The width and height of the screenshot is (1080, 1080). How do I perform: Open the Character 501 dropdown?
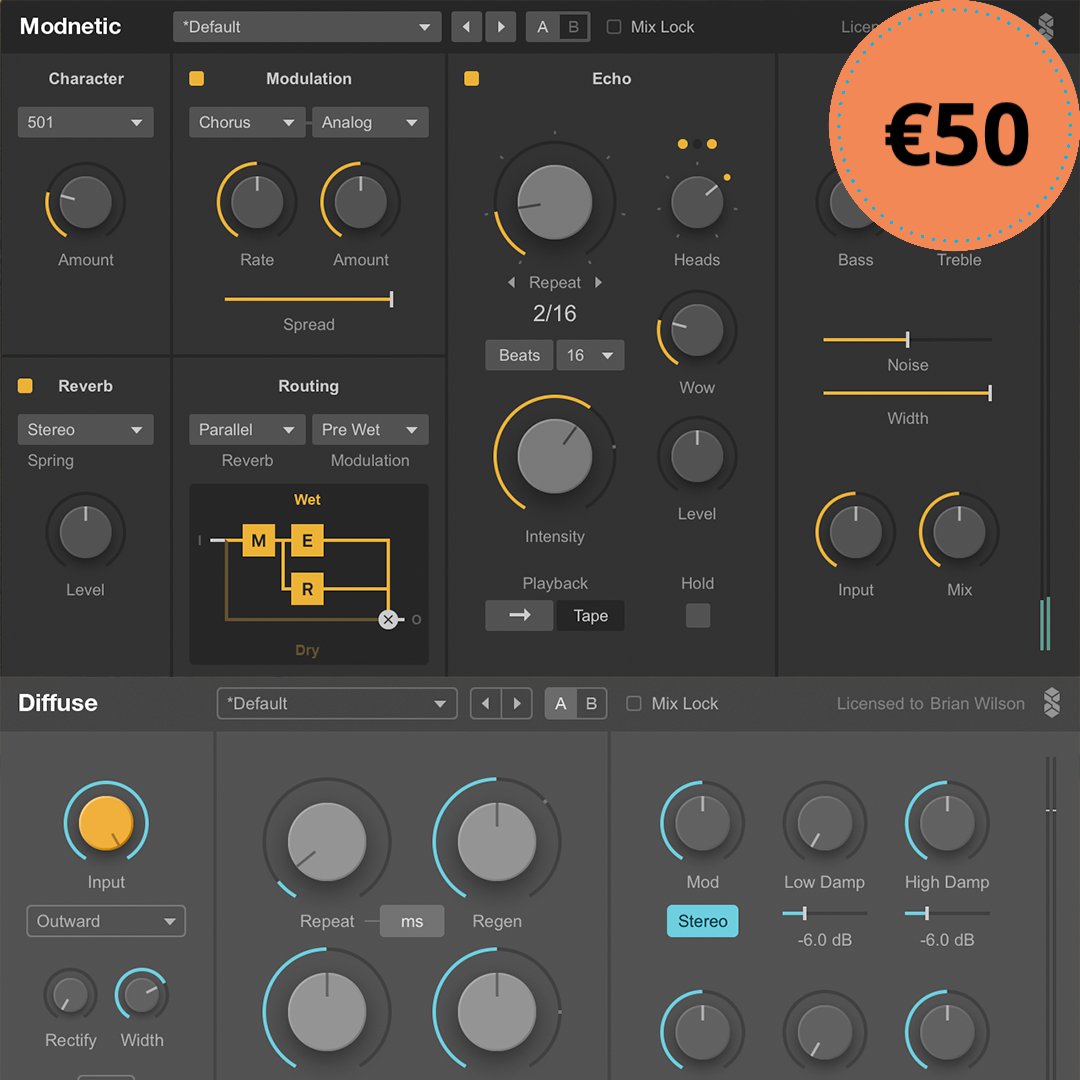[x=85, y=122]
